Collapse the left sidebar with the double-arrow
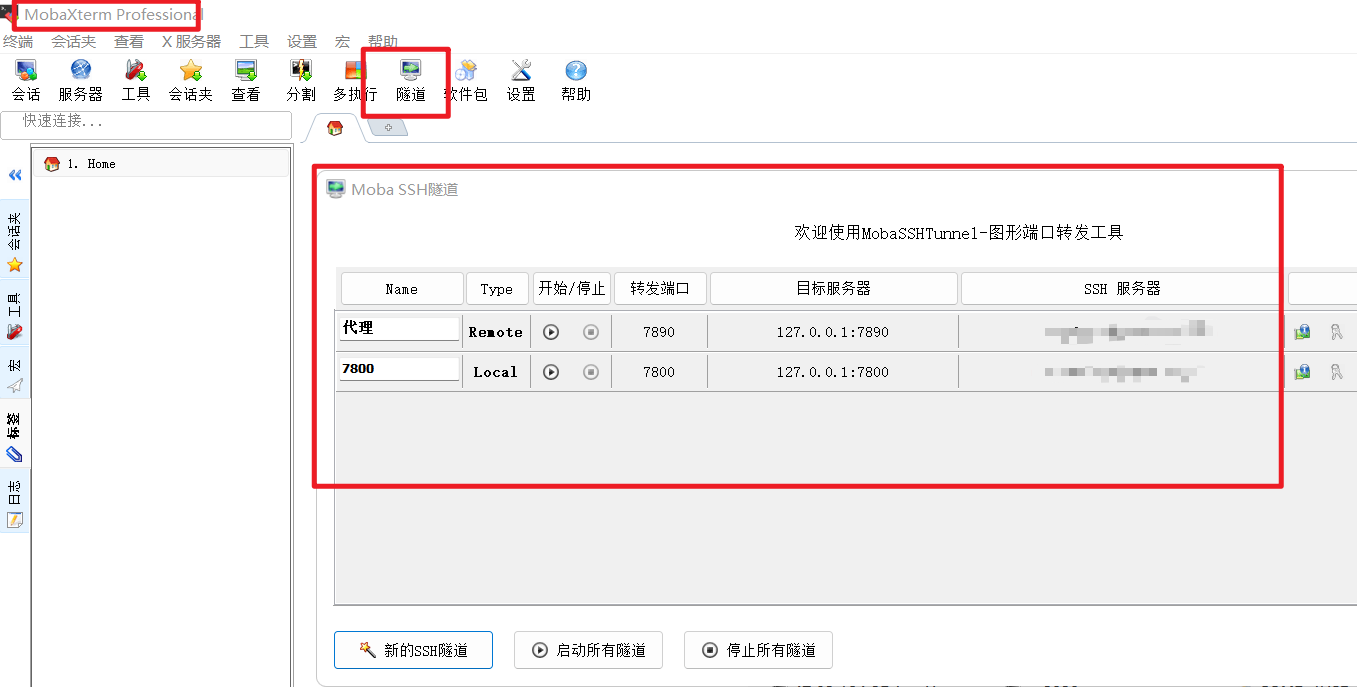 [x=14, y=175]
